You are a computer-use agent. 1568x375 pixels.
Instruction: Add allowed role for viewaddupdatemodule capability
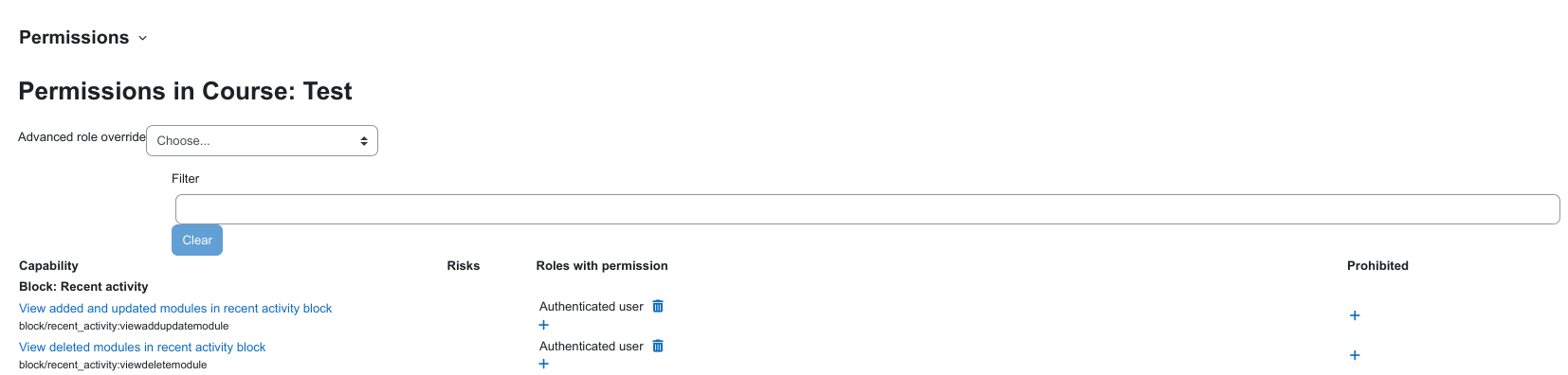point(544,325)
